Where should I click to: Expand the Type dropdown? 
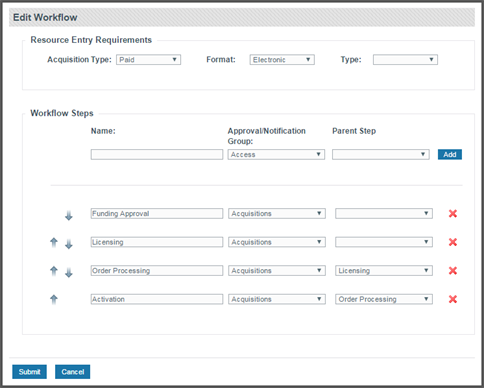click(x=405, y=60)
